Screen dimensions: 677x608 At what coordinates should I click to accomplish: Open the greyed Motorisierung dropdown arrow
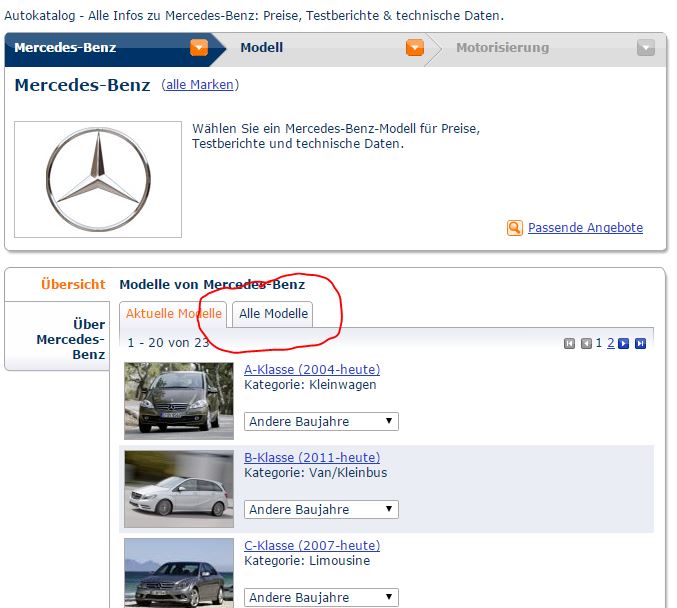pyautogui.click(x=646, y=48)
